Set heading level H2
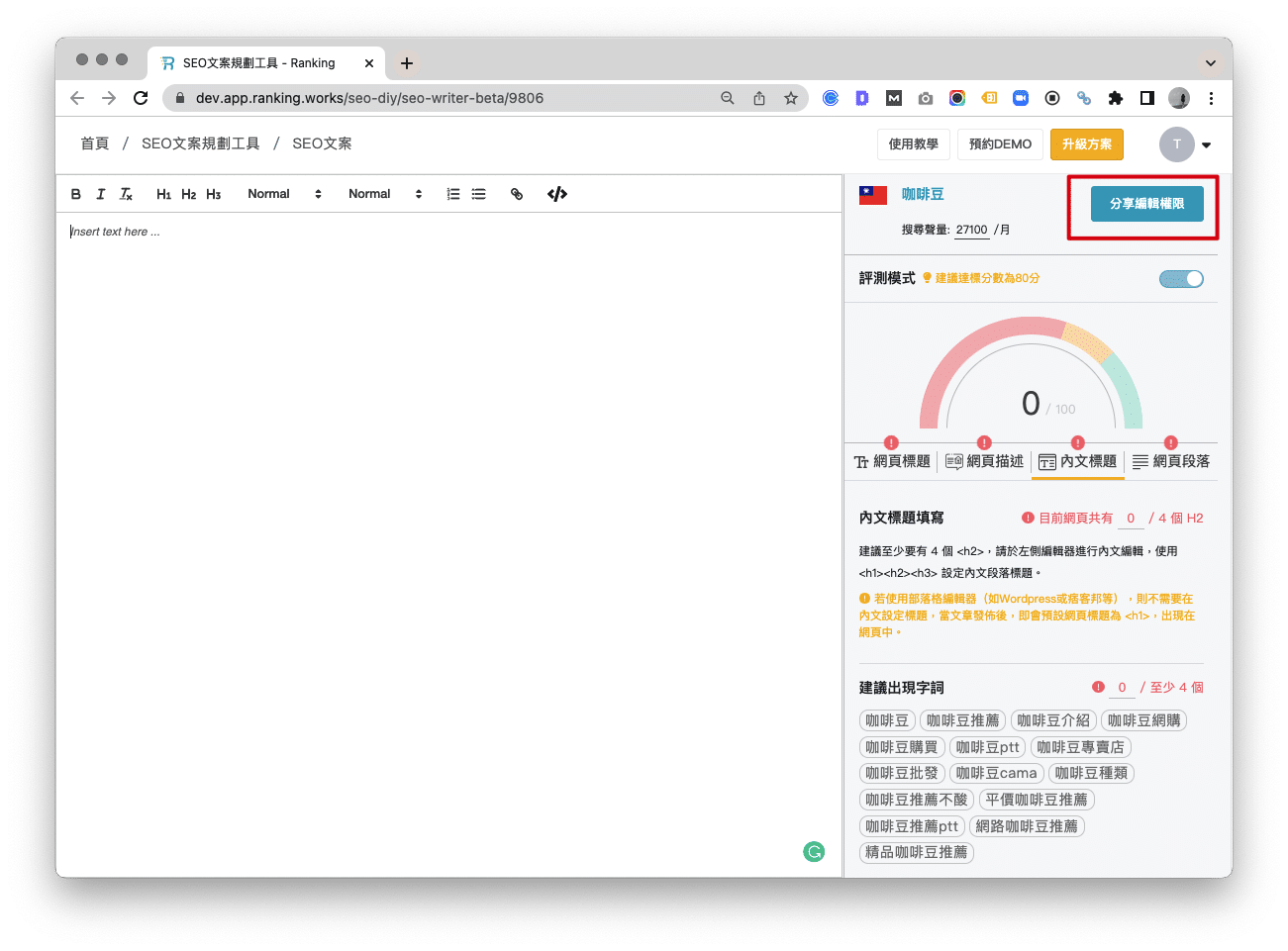The width and height of the screenshot is (1288, 951). tap(188, 194)
